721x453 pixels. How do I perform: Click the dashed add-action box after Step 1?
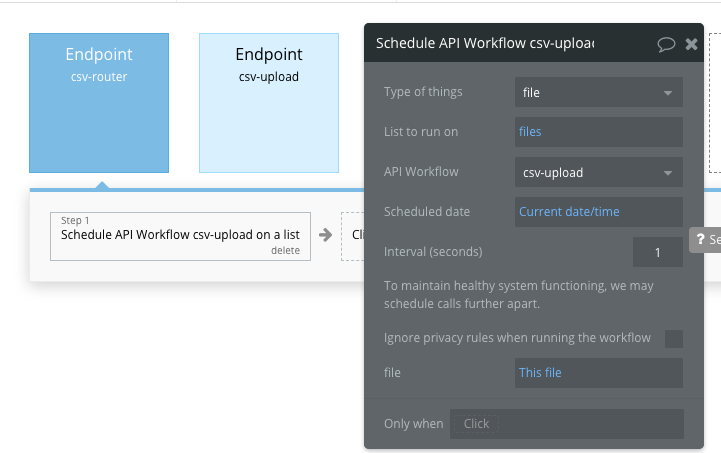(352, 236)
